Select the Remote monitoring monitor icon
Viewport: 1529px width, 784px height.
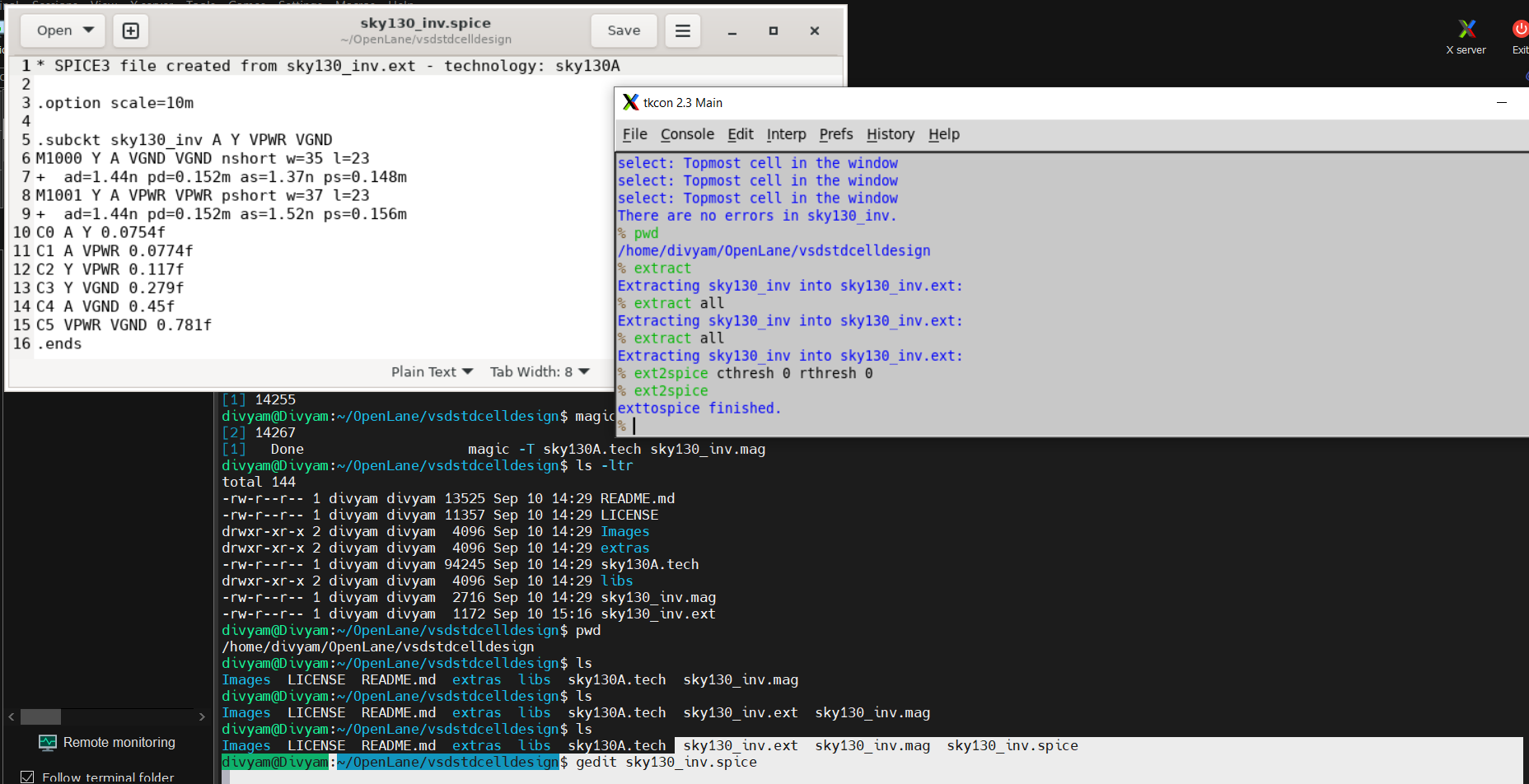point(47,741)
